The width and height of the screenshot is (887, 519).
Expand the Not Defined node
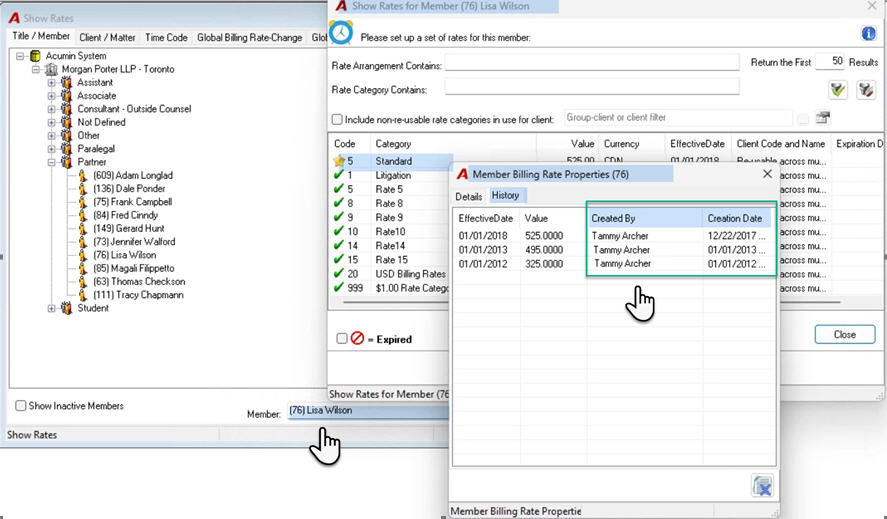pos(51,122)
